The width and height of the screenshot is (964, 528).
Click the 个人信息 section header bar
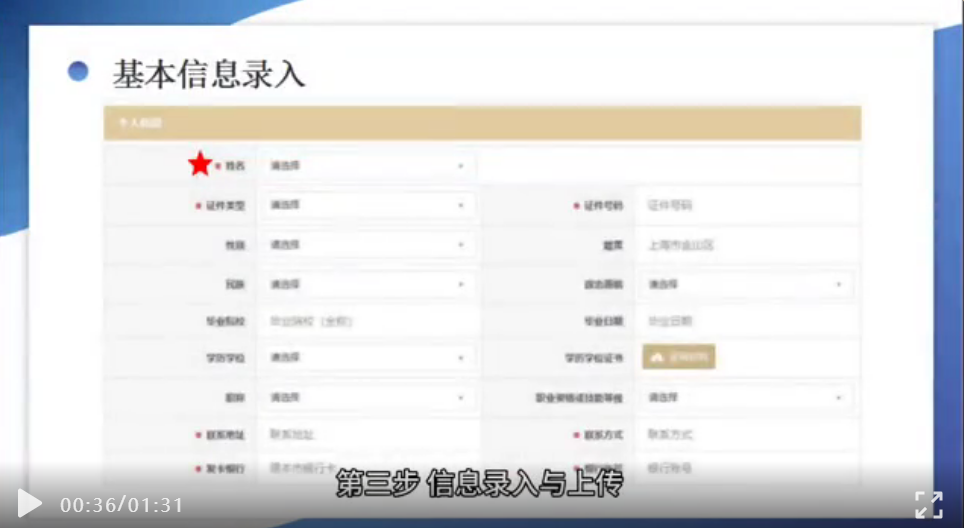(482, 123)
